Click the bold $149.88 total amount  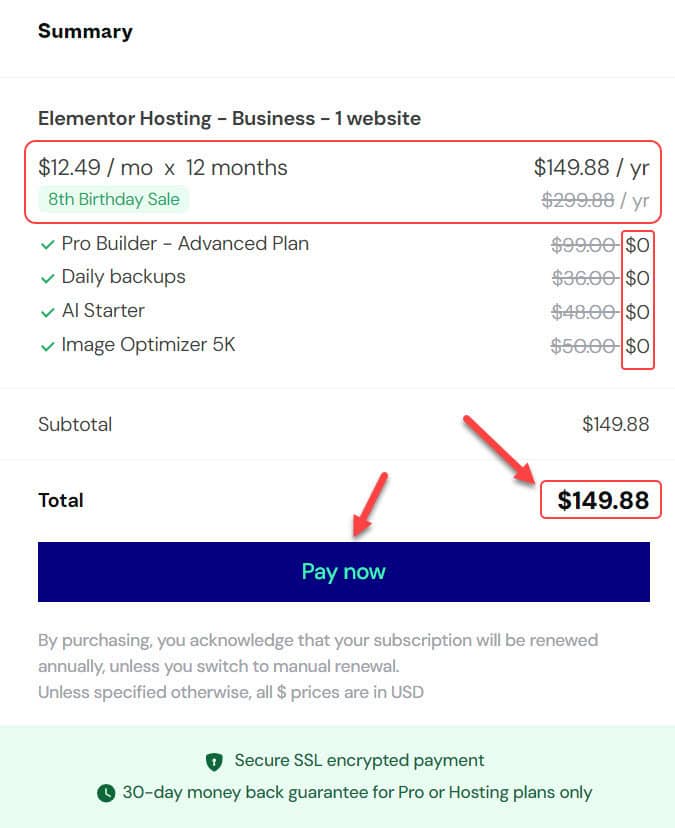pos(603,500)
